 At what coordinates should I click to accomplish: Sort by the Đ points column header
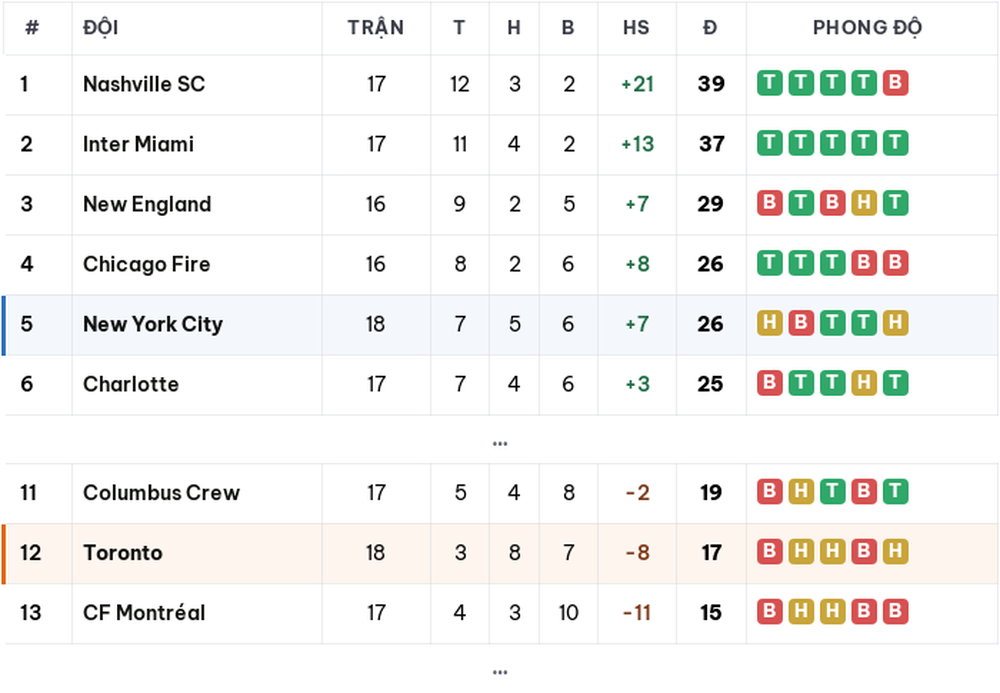710,27
